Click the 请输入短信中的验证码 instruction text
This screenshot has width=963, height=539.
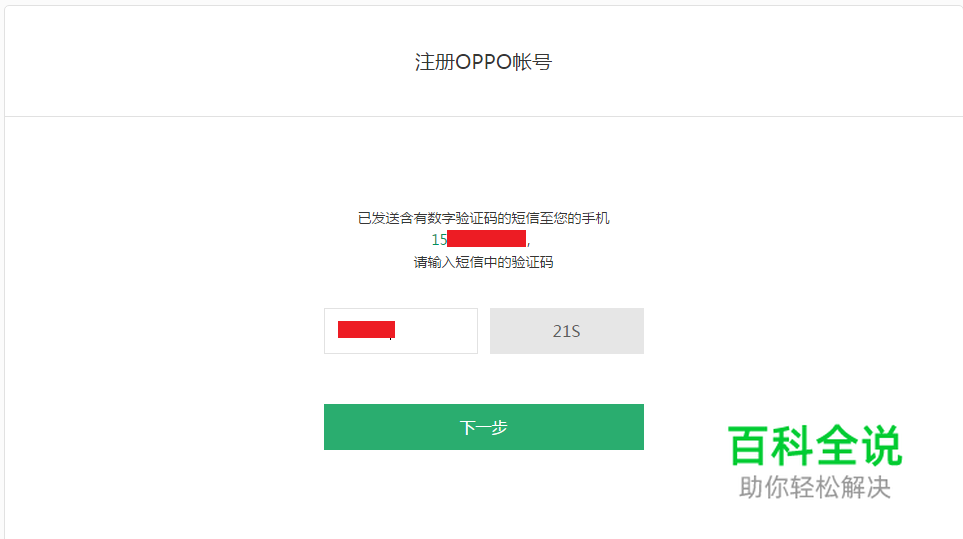483,263
